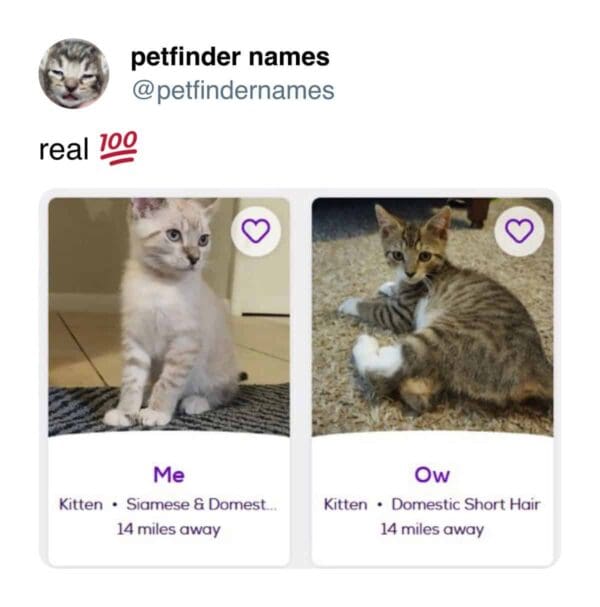The image size is (600, 607).
Task: Open the petfinder names profile avatar
Action: (x=74, y=74)
